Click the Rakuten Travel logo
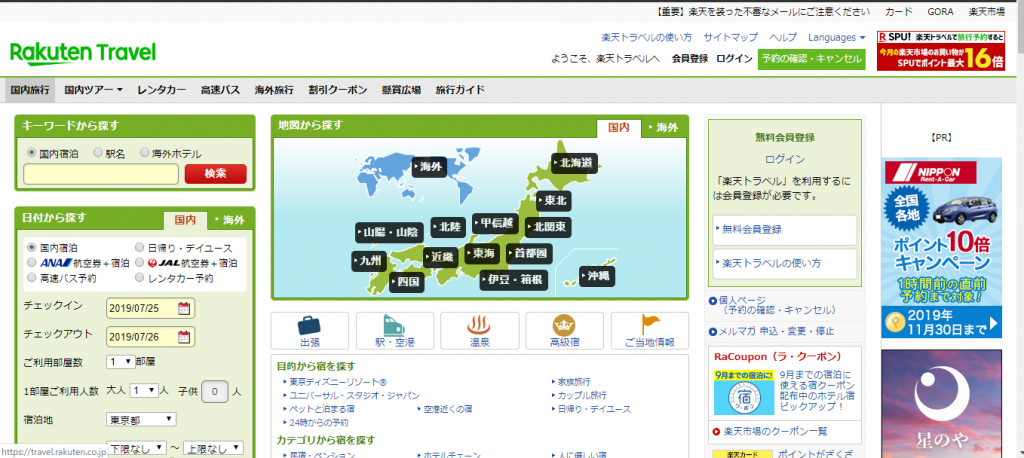This screenshot has height=458, width=1024. (83, 54)
